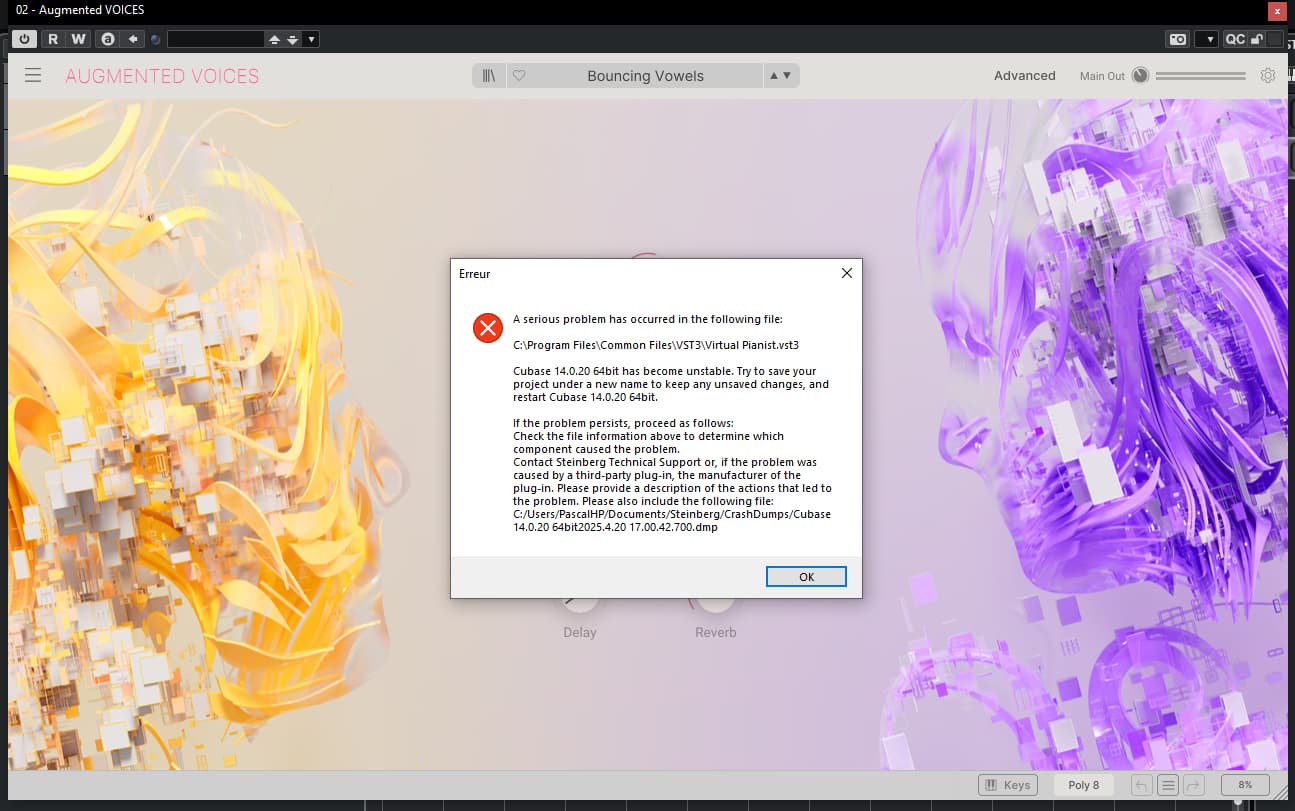Show the Keys keyboard panel
The image size is (1295, 811).
[x=1007, y=785]
